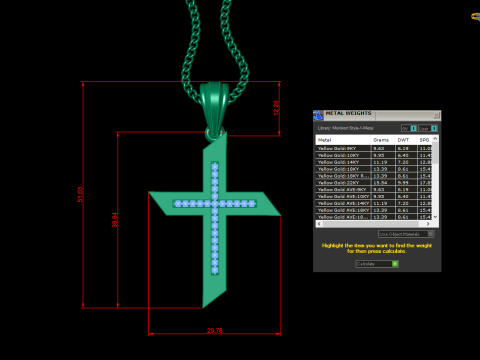This screenshot has width=480, height=360.
Task: Sort by the Metal column header
Action: pos(343,140)
